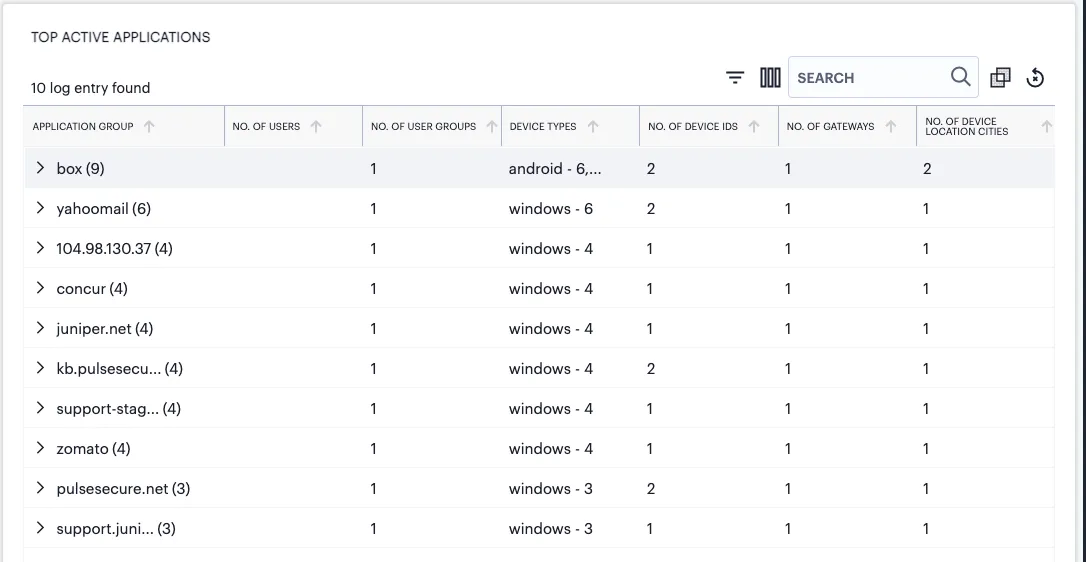
Task: Select the juniper.net (4) row label
Action: coord(105,328)
